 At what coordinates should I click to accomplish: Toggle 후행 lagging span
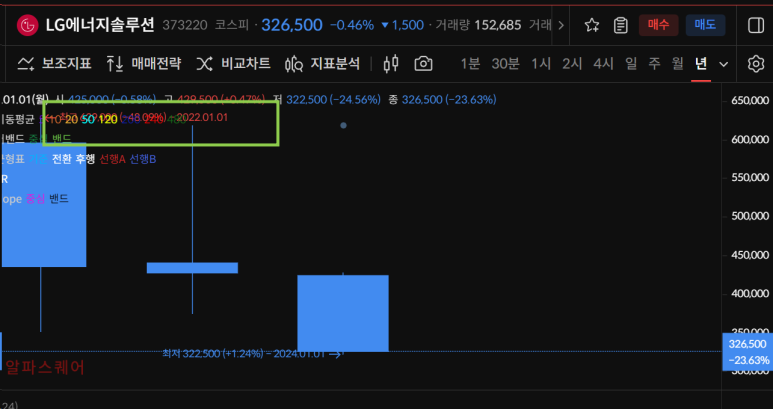(x=85, y=159)
